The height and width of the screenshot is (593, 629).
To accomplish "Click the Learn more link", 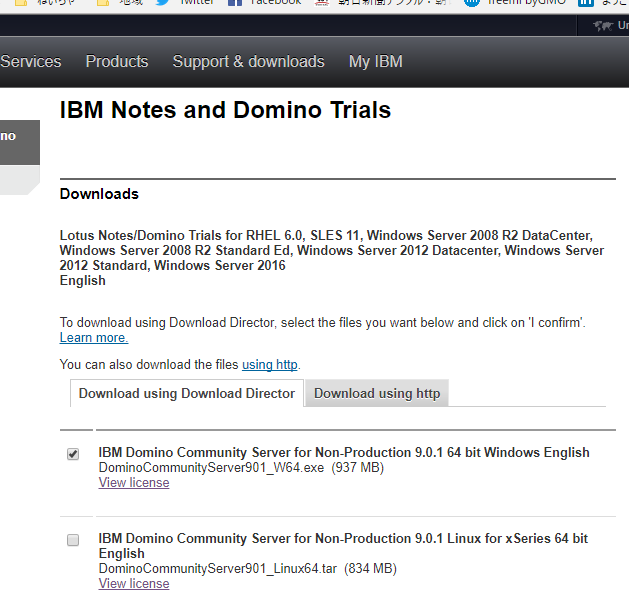I will pos(94,338).
